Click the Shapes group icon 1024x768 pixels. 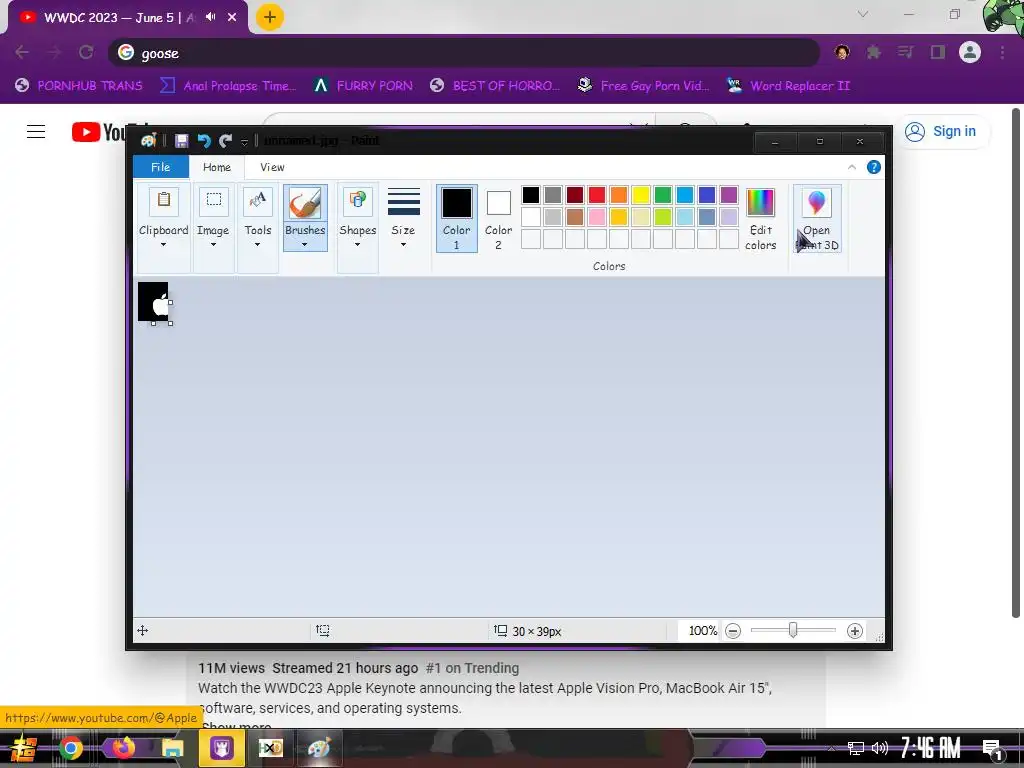pyautogui.click(x=357, y=200)
